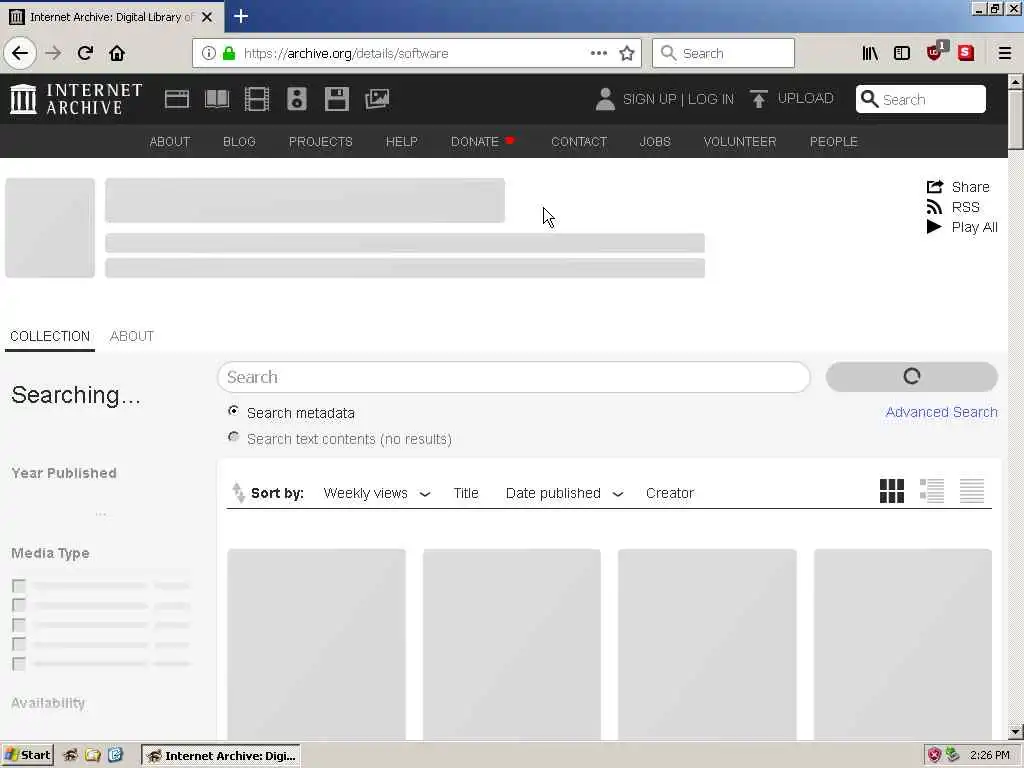Screen dimensions: 1024x768
Task: Focus the Firefox search bar
Action: (724, 54)
